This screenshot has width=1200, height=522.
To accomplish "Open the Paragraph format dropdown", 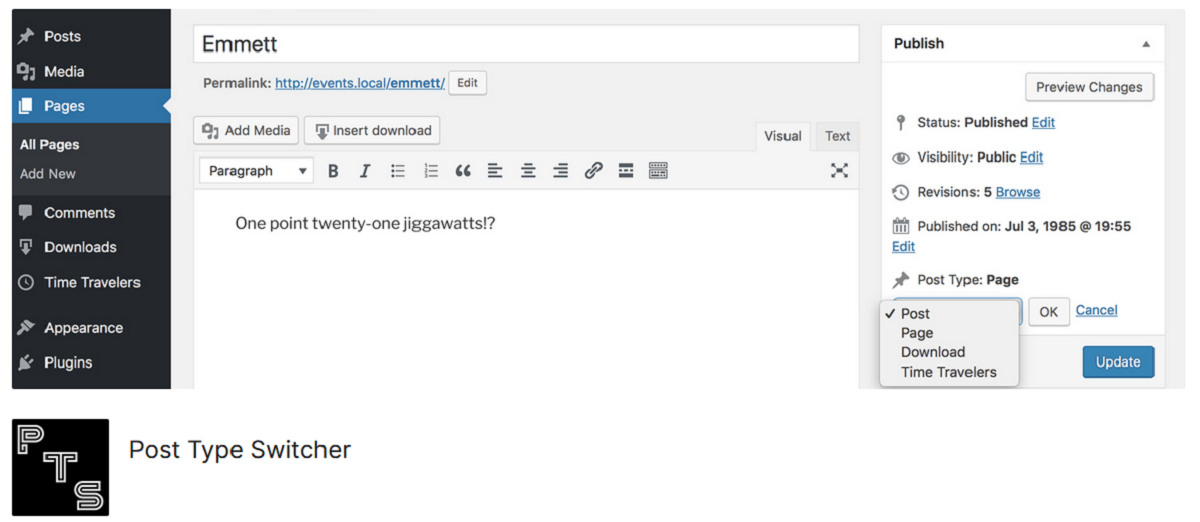I will click(x=256, y=171).
